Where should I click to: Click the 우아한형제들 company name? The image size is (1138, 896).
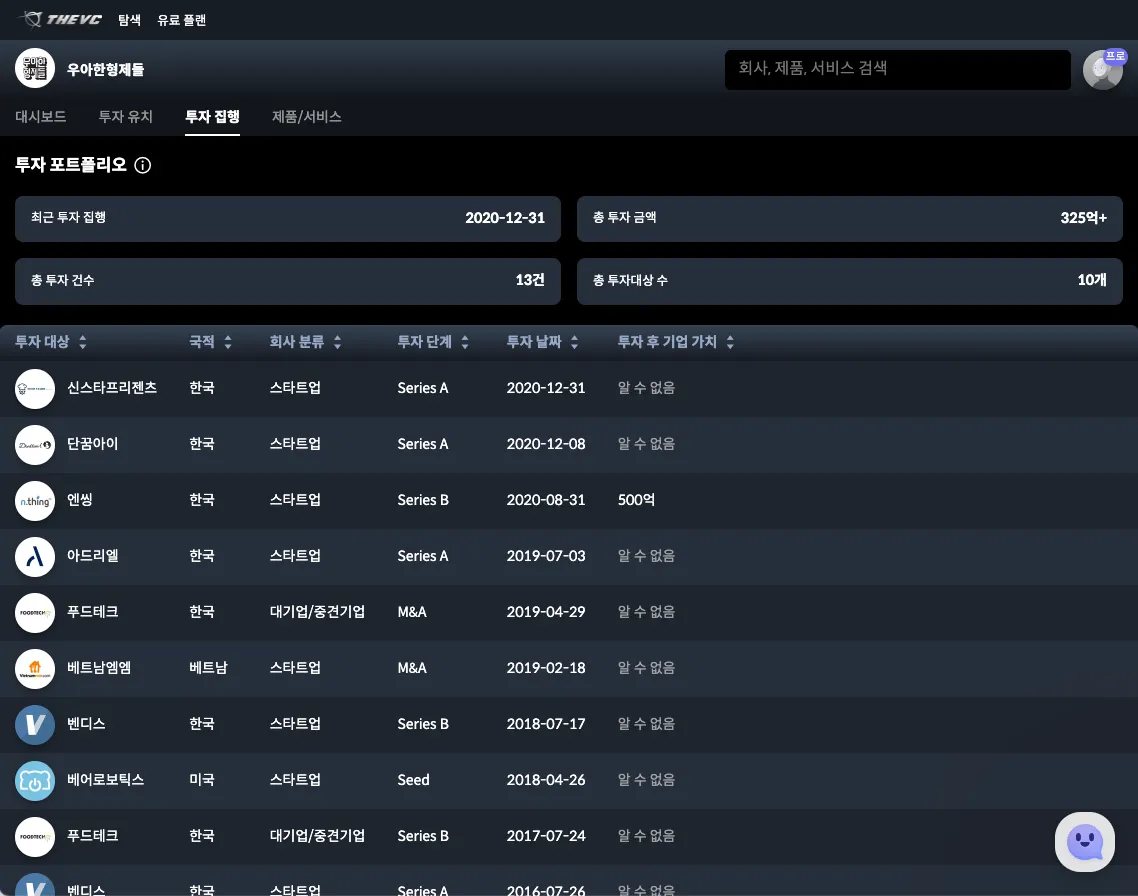point(105,69)
